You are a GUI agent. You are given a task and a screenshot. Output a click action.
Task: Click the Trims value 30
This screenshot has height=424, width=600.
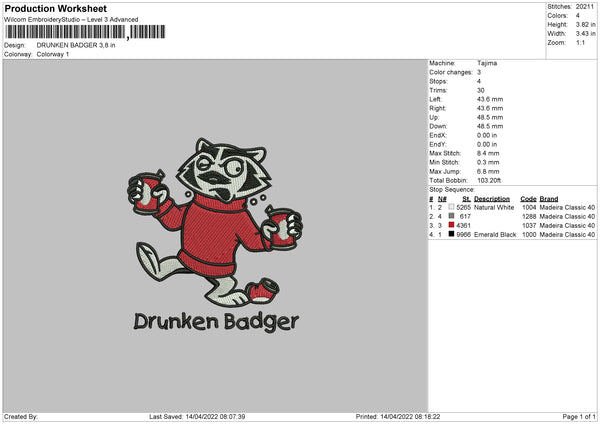click(x=481, y=90)
